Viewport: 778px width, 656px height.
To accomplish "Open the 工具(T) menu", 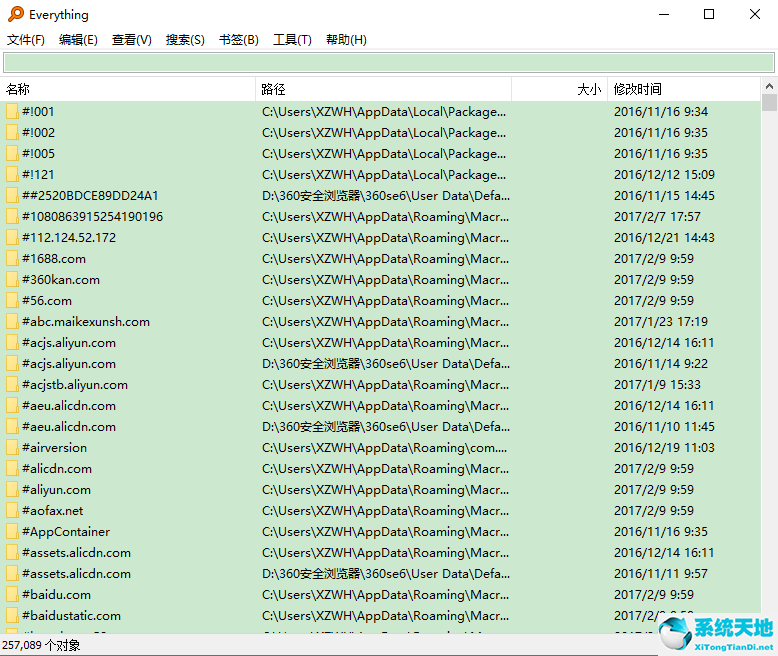I will [x=292, y=40].
